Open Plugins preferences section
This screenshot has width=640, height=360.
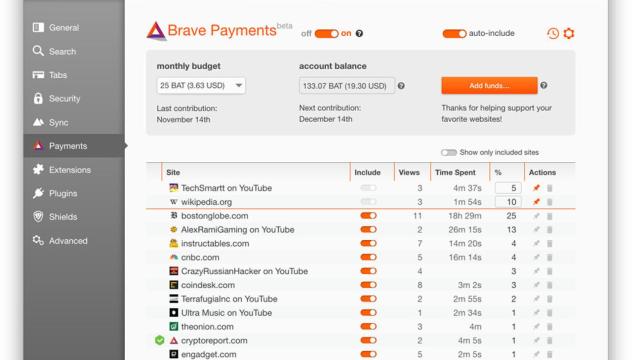74,193
